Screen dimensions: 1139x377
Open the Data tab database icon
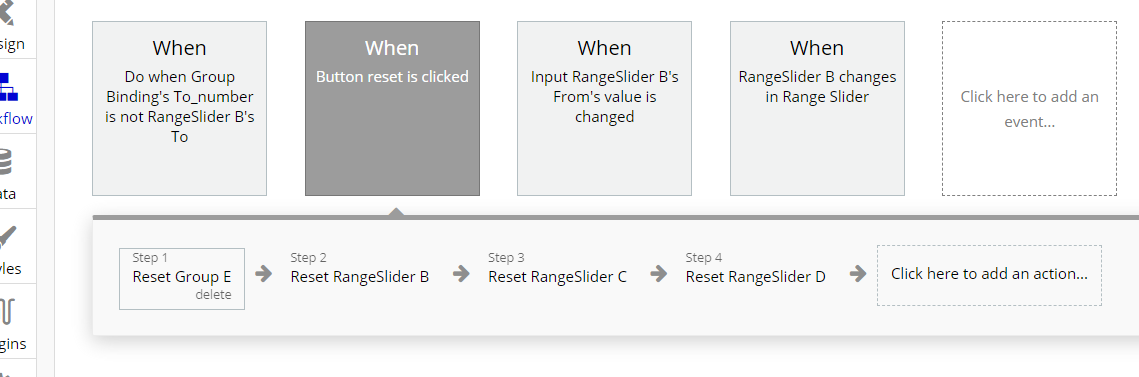click(x=6, y=161)
